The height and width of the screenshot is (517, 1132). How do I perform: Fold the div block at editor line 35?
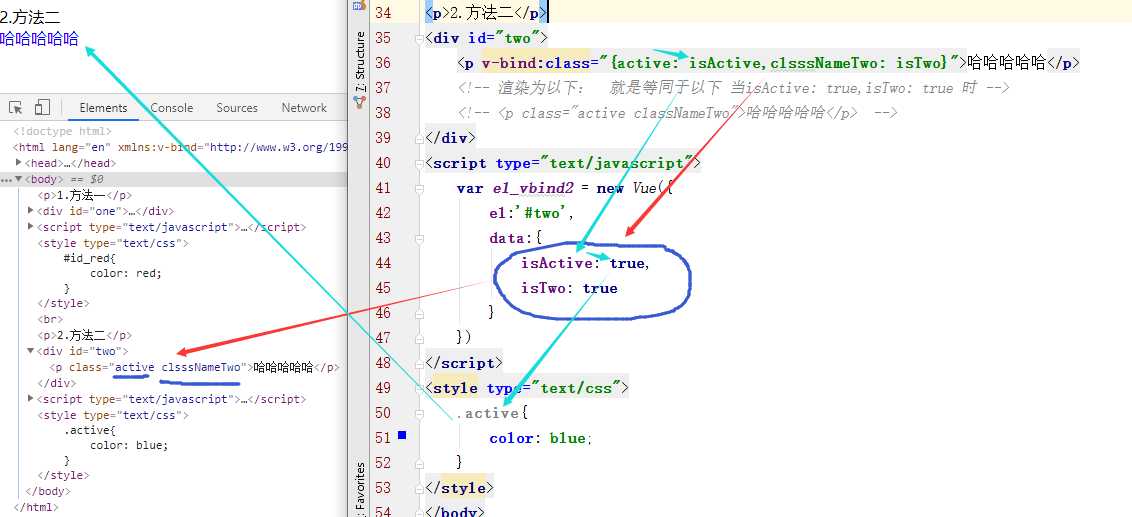coord(420,38)
